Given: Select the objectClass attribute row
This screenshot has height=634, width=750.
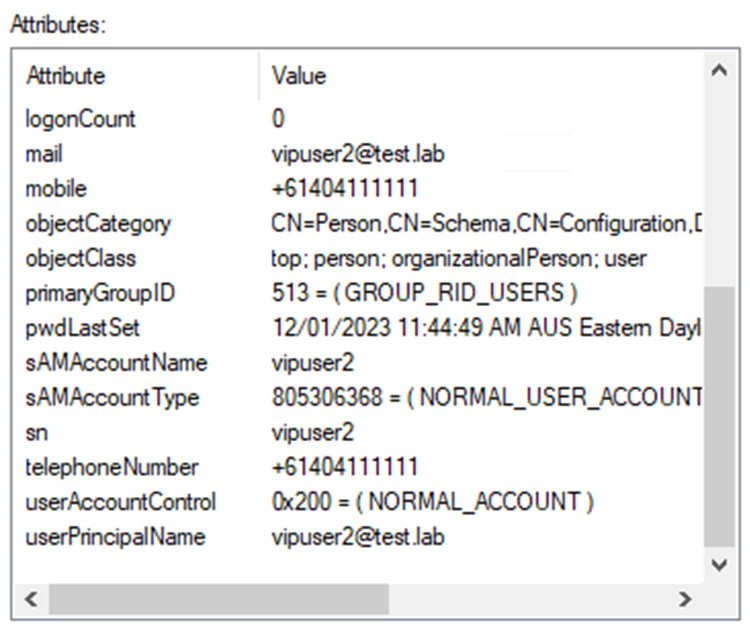Looking at the screenshot, I should point(80,258).
